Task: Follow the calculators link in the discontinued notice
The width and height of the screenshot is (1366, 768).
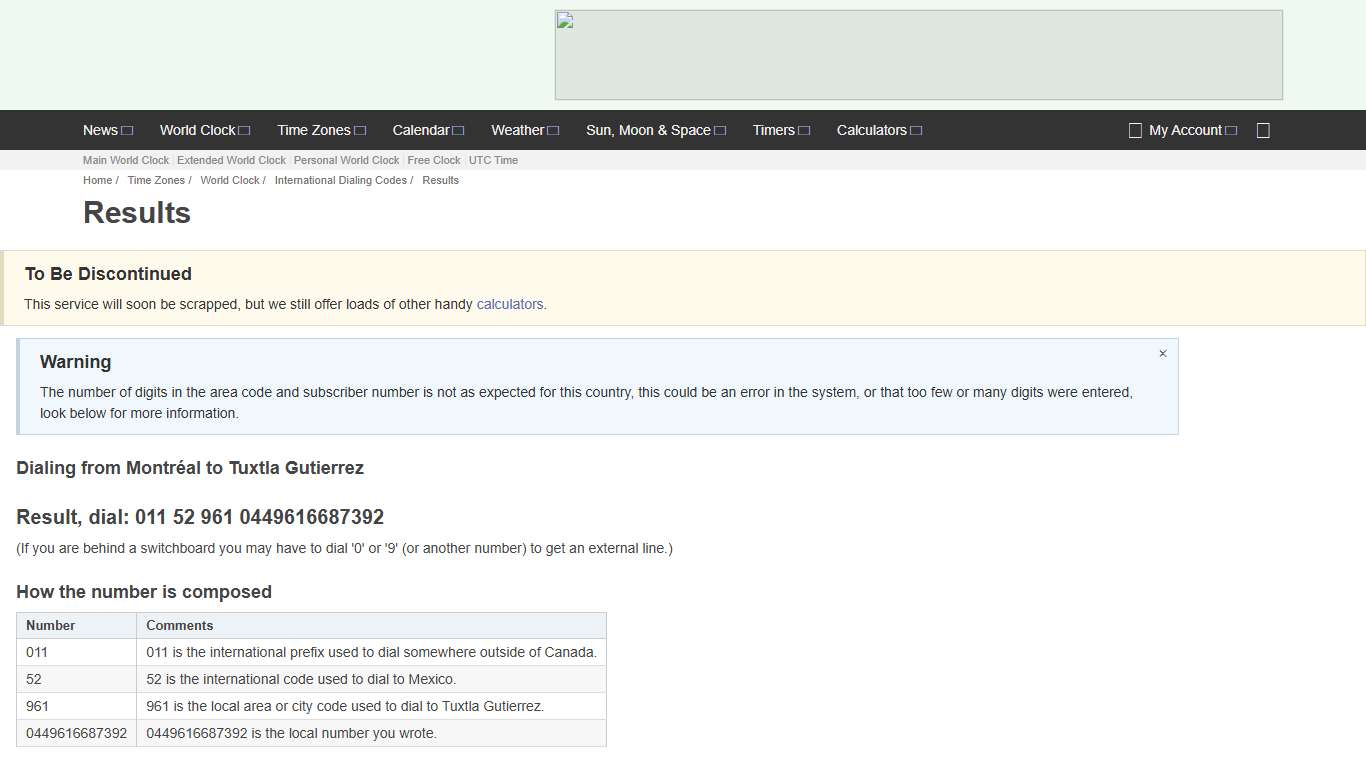Action: [x=510, y=304]
